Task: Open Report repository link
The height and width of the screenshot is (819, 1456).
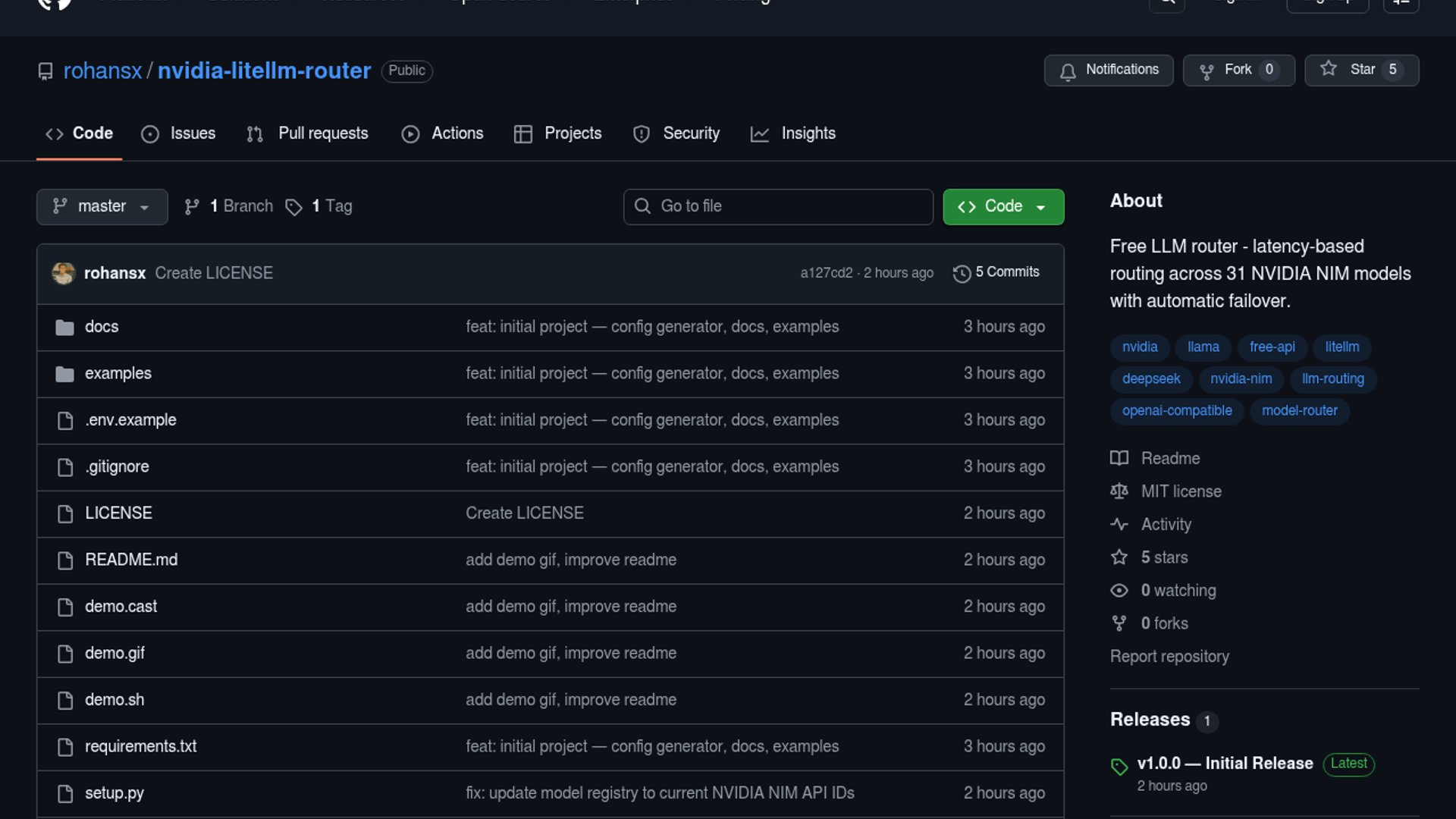Action: 1169,656
